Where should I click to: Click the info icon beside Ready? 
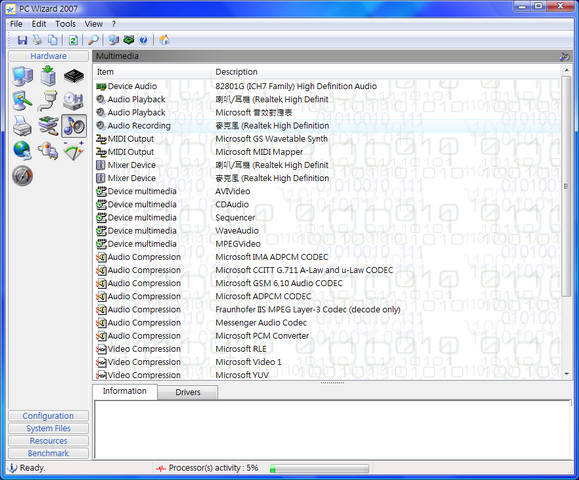click(x=12, y=468)
